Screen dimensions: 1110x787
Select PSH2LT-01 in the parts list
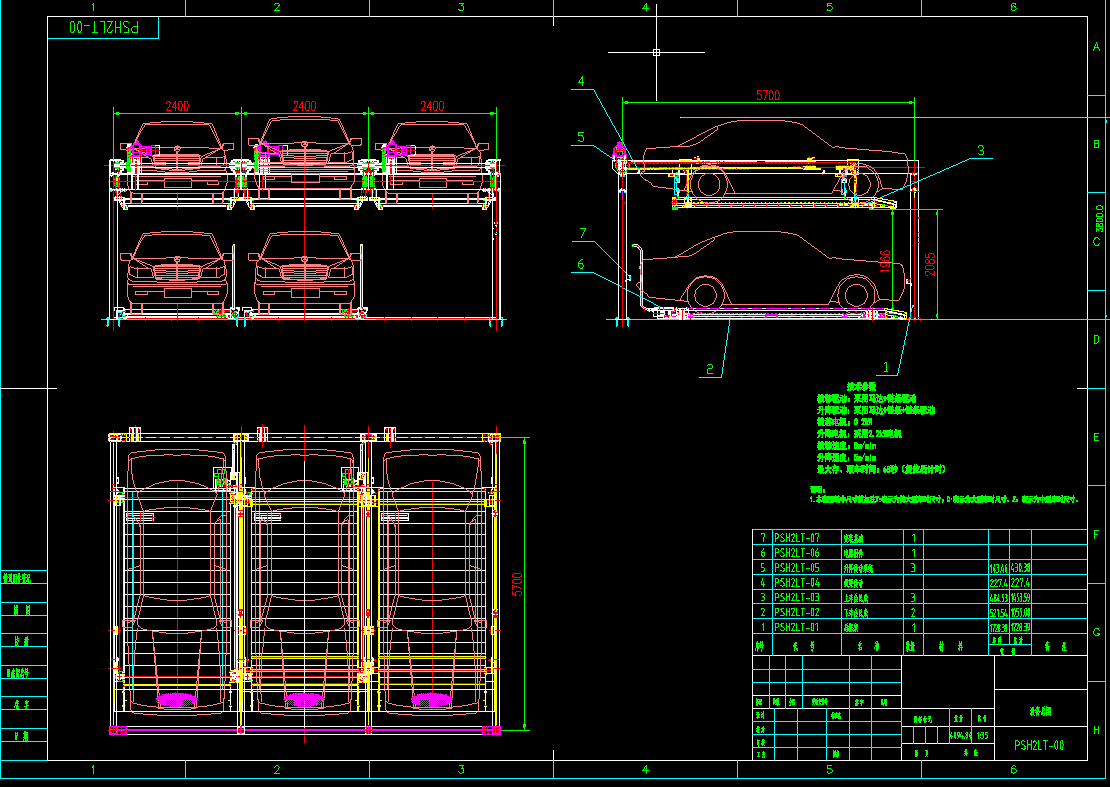click(x=796, y=627)
